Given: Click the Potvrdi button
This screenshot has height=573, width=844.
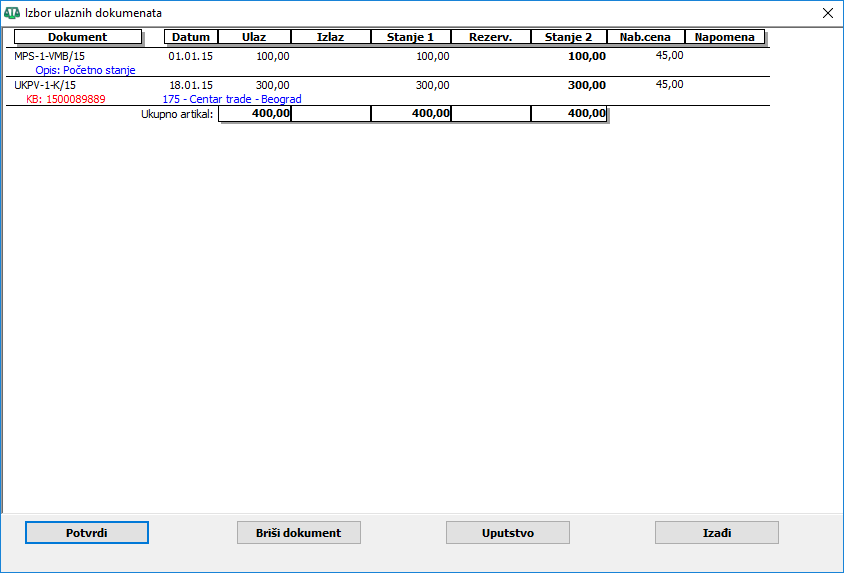Looking at the screenshot, I should coord(87,533).
